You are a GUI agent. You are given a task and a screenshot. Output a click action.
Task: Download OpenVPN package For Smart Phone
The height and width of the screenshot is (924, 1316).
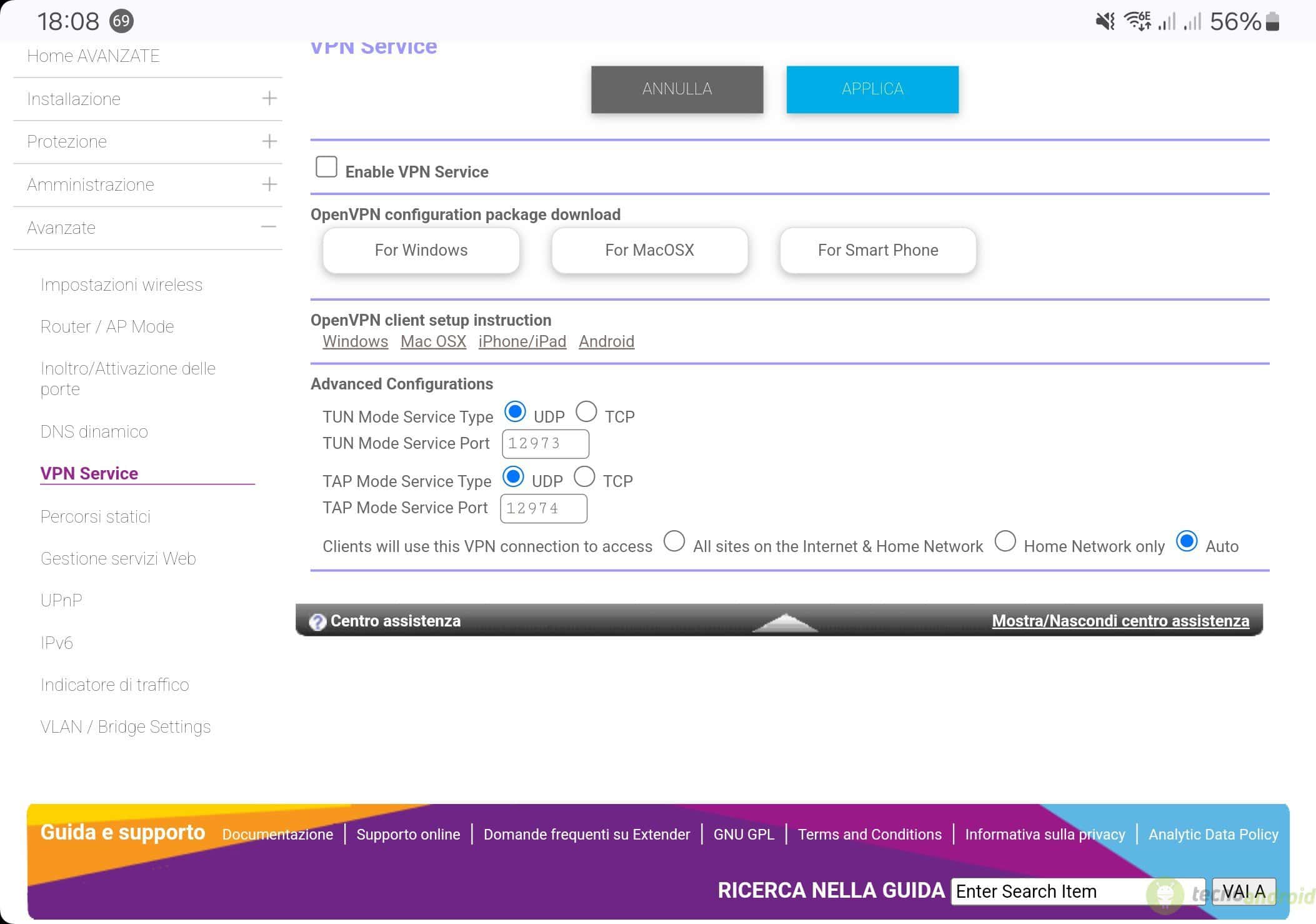[878, 251]
